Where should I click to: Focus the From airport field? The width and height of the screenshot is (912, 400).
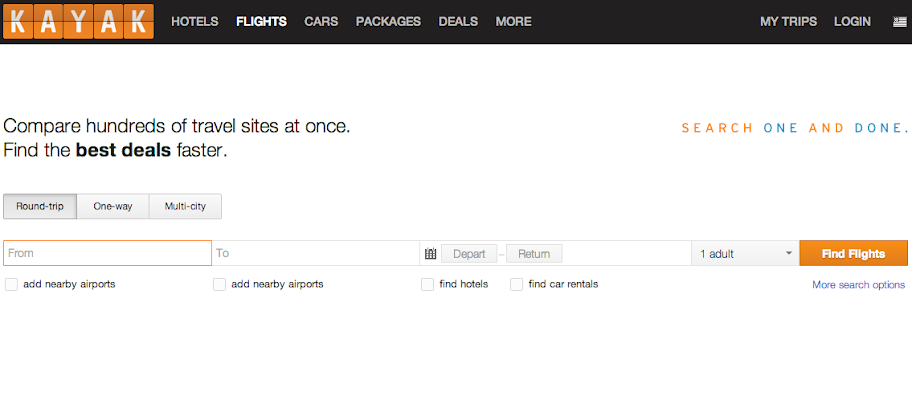point(108,253)
